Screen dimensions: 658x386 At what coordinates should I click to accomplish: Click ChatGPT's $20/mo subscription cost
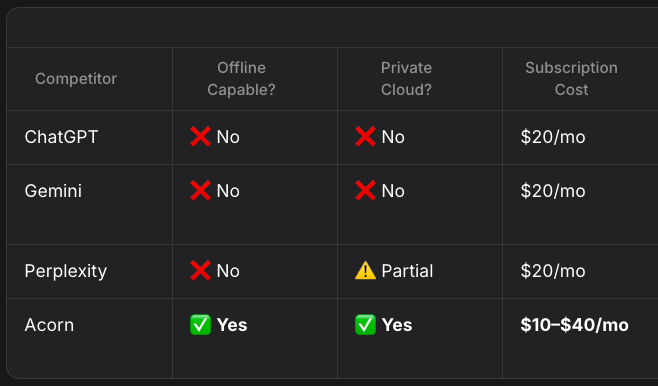click(553, 137)
